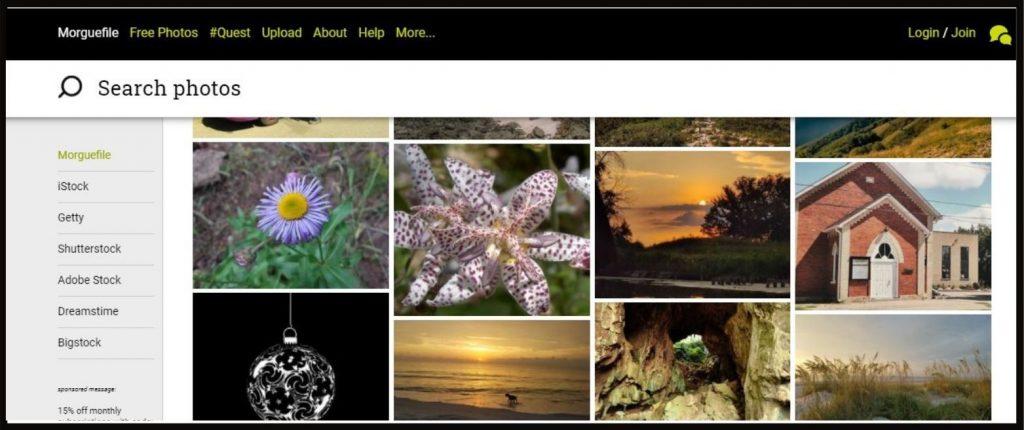Click the Login link
The image size is (1024, 430).
[923, 33]
